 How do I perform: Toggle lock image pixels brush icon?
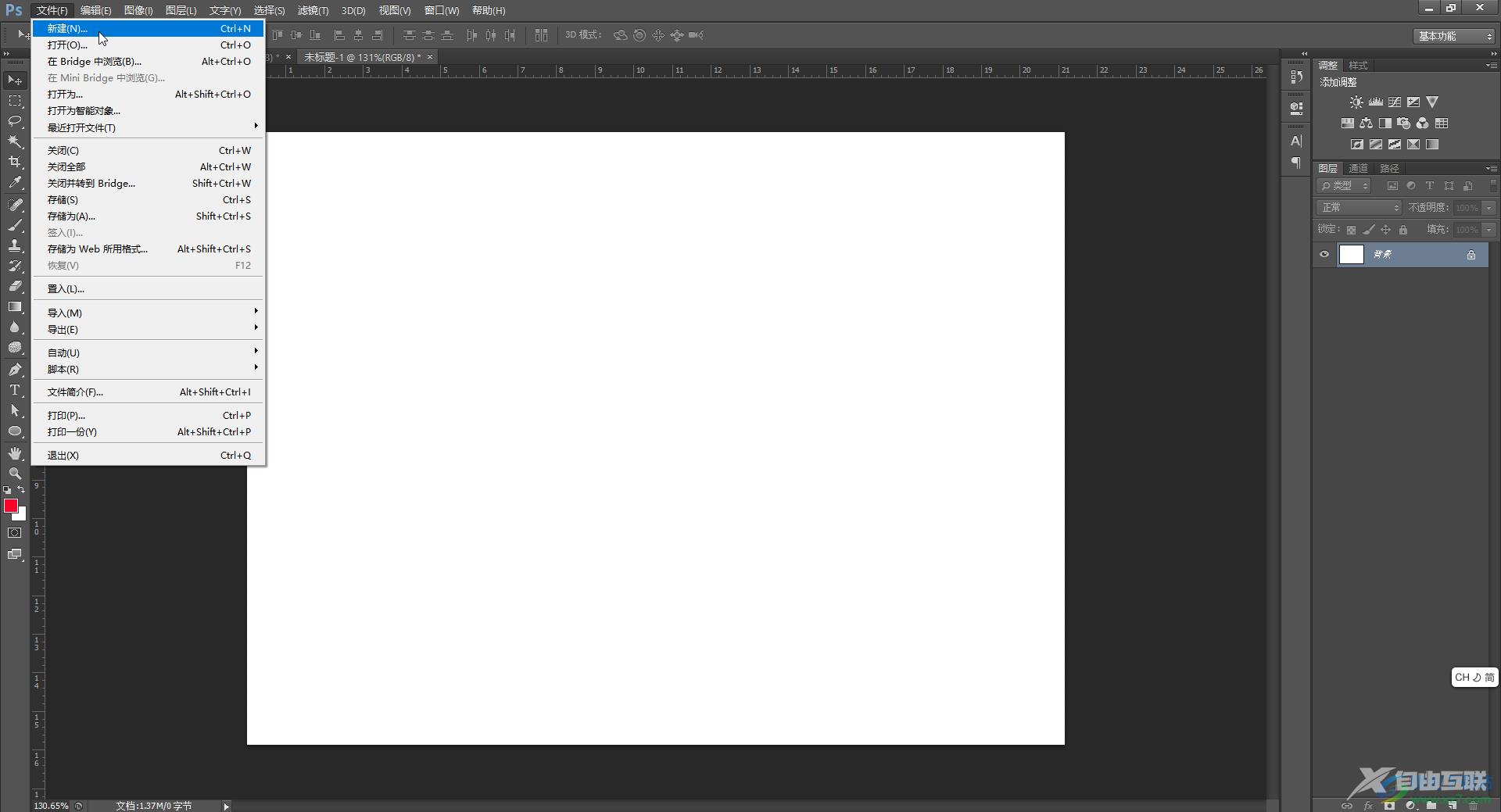coord(1368,230)
